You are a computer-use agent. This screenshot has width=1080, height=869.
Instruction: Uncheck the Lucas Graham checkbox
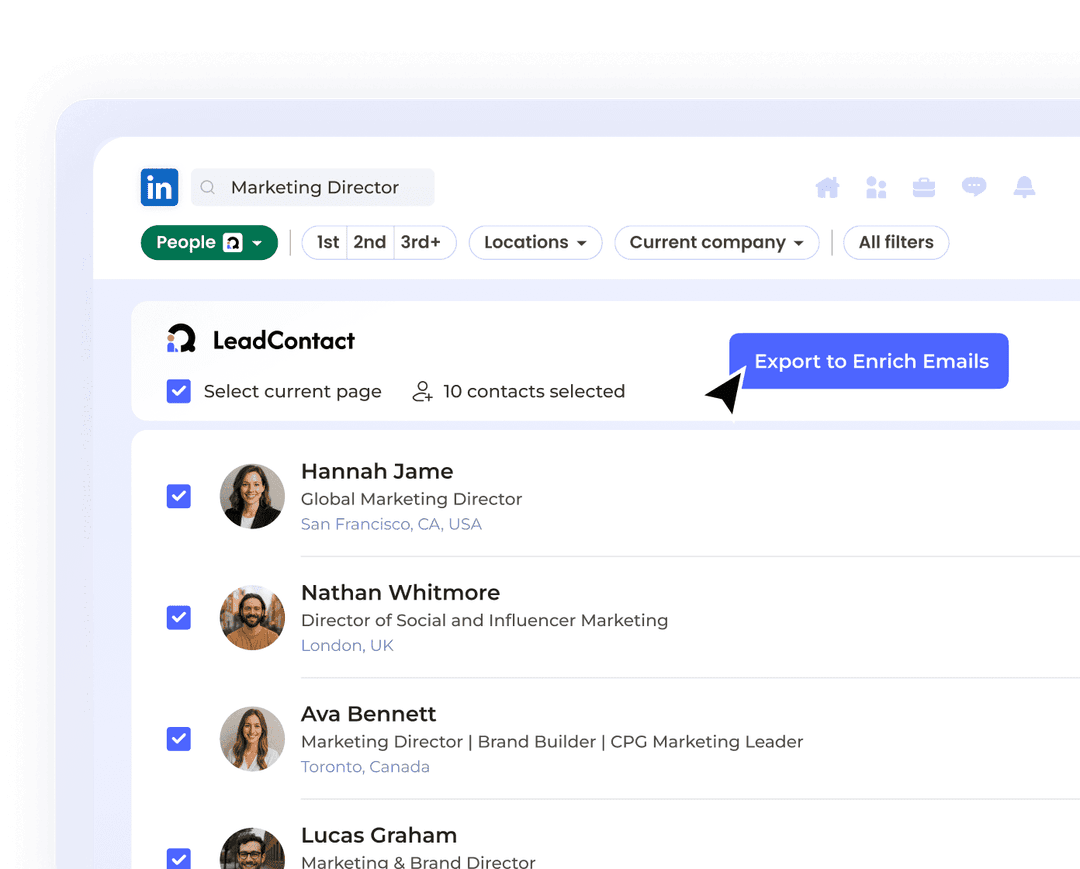click(178, 858)
